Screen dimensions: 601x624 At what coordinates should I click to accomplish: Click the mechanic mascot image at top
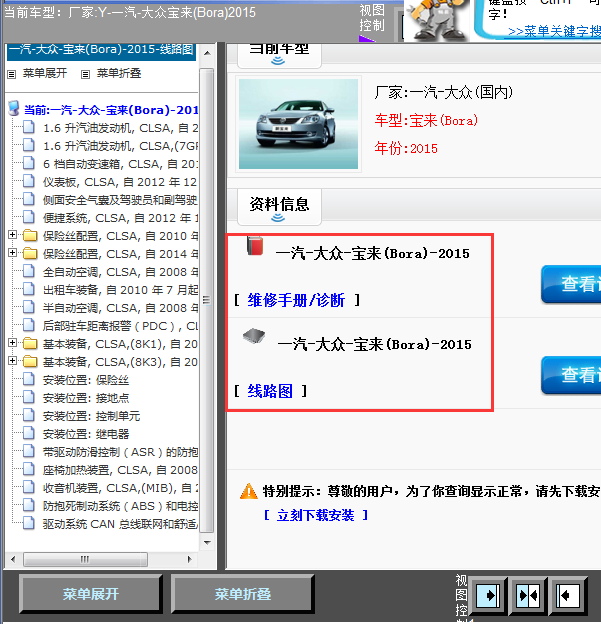pos(437,20)
